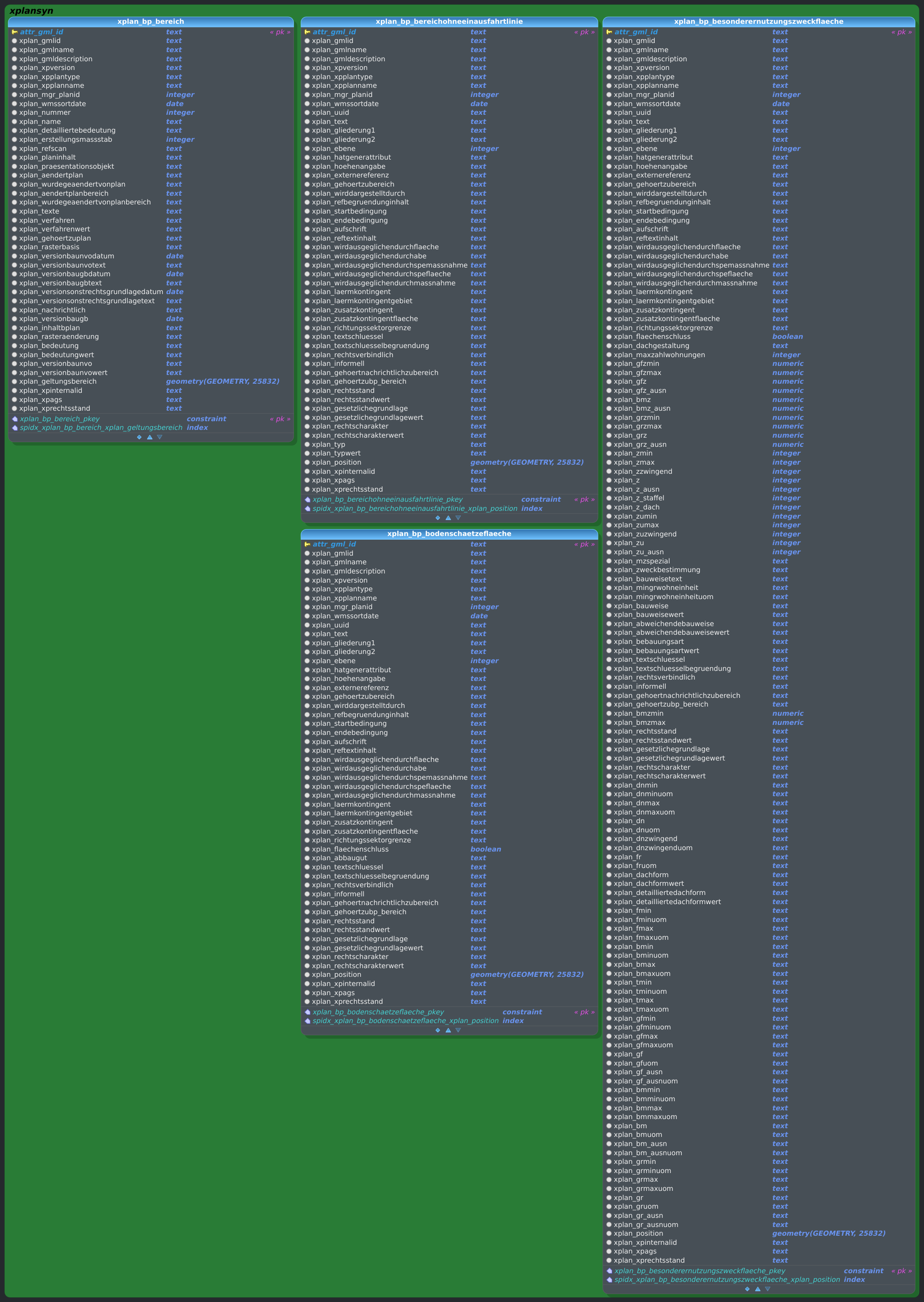The image size is (924, 1302).
Task: Click the bullet icon next to xplan_geltungsbereich geometry column
Action: coord(14,381)
